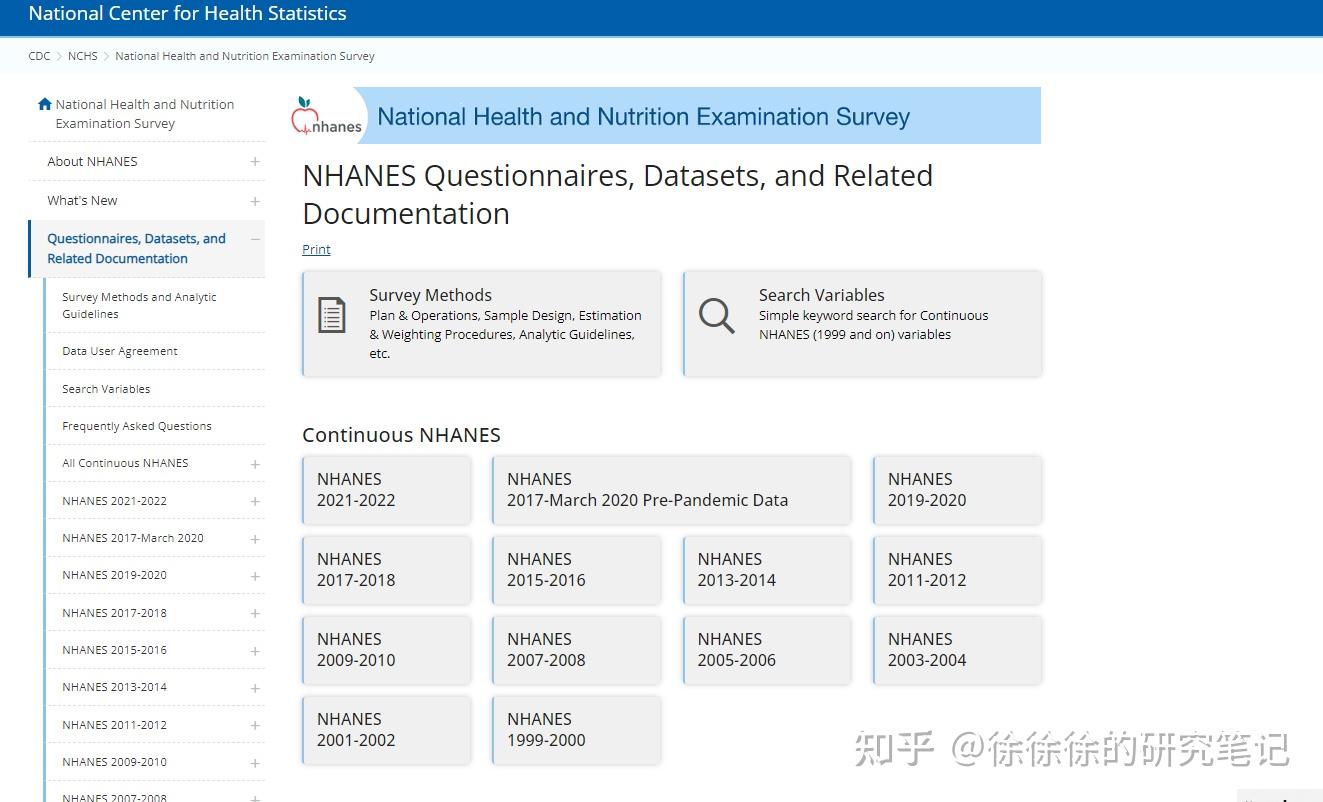Open the NHANES 2017-March 2020 Pre-Pandemic Data tile
This screenshot has width=1323, height=802.
tap(671, 490)
